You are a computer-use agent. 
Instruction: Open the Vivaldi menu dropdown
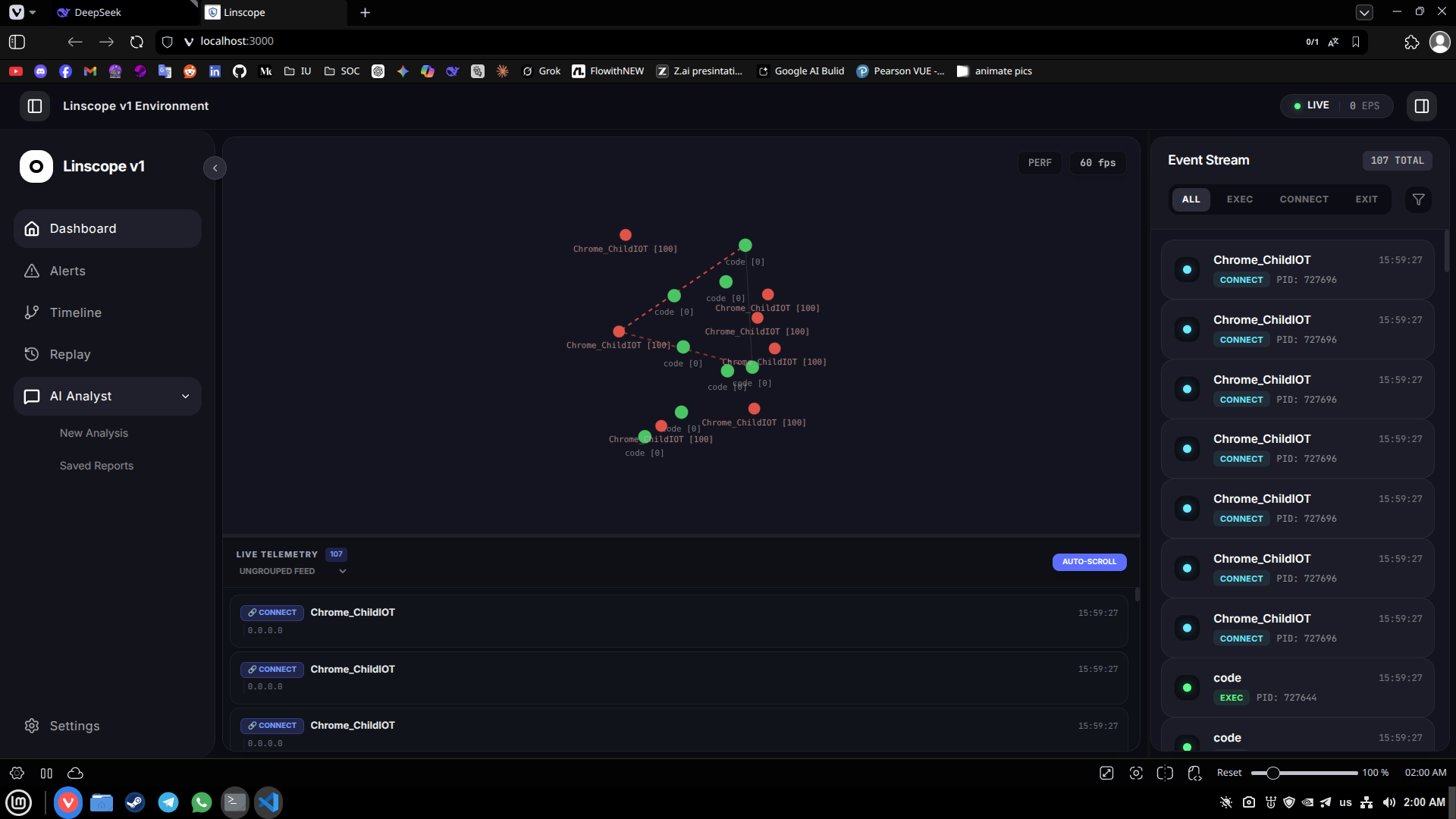point(22,12)
